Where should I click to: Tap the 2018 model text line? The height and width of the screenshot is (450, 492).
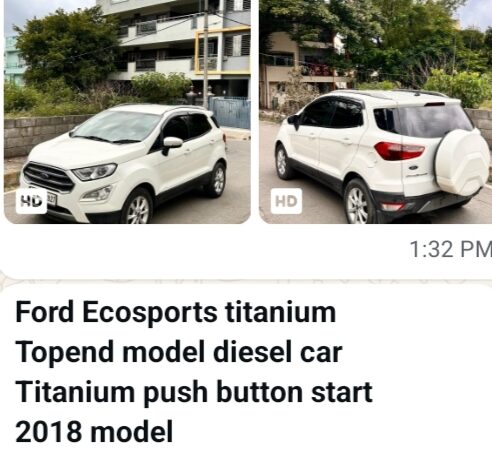[x=94, y=432]
